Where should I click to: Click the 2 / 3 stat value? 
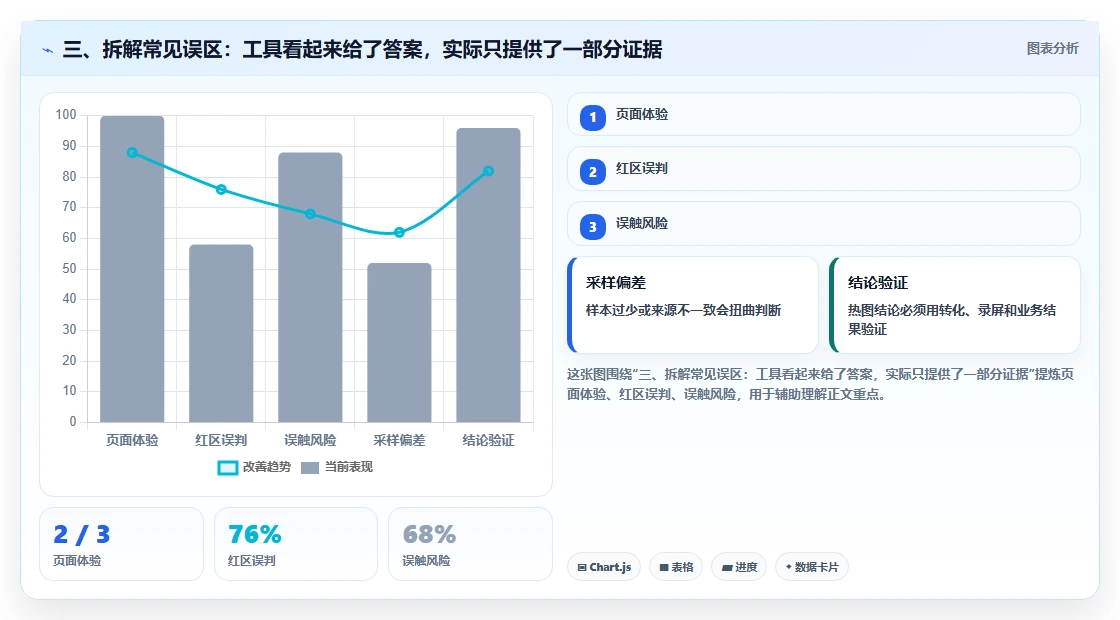81,534
